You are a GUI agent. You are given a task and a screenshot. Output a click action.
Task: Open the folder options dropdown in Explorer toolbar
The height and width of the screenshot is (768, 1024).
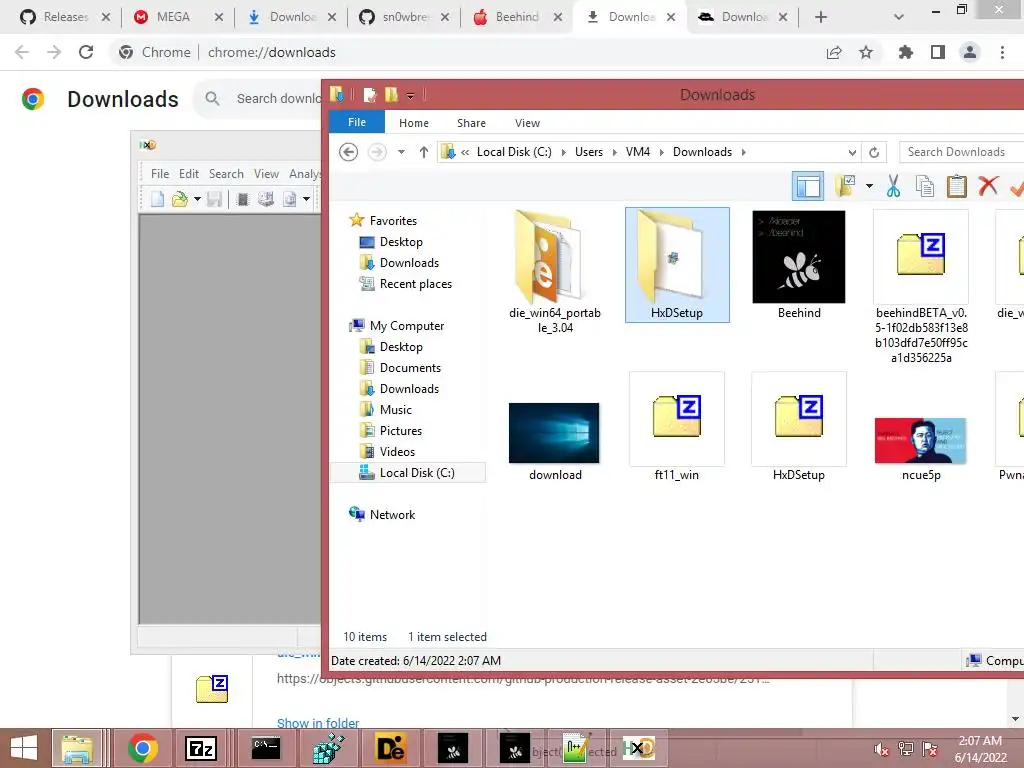(869, 186)
